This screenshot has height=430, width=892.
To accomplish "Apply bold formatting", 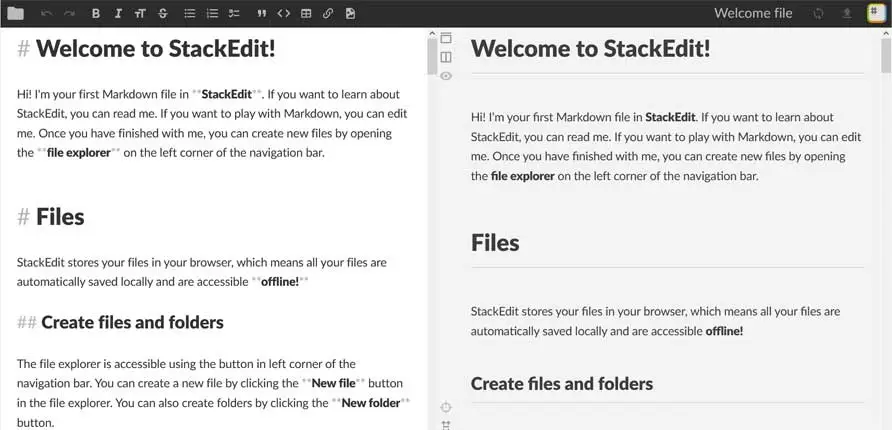I will pos(96,13).
